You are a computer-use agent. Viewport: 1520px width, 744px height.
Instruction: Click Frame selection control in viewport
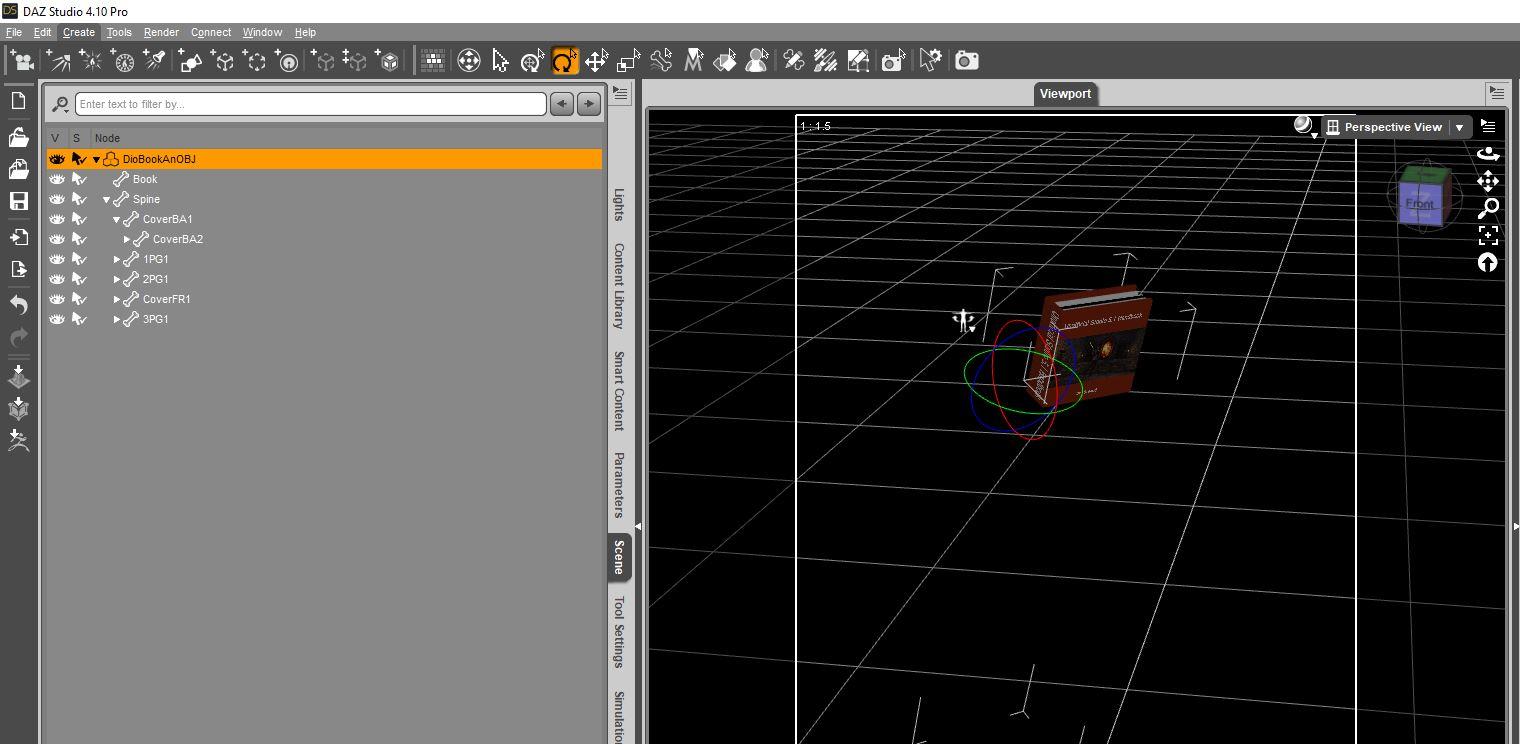(1488, 235)
